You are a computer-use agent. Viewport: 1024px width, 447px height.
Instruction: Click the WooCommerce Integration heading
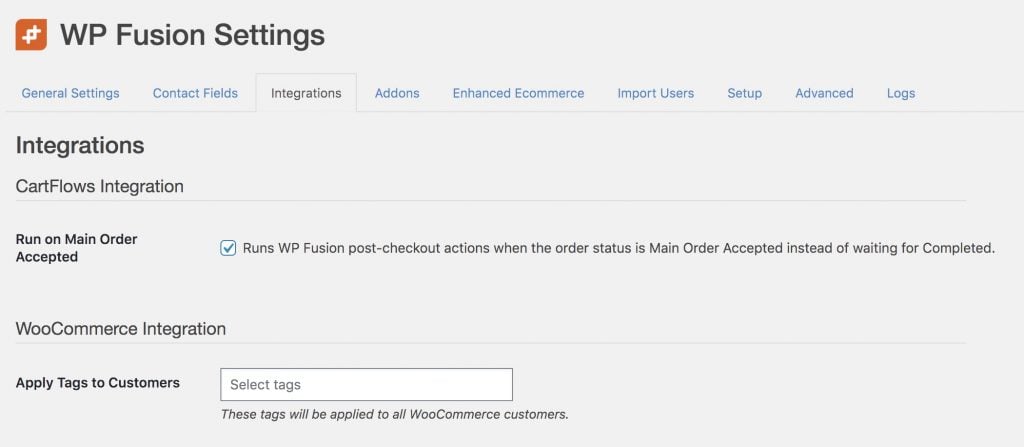click(x=121, y=329)
